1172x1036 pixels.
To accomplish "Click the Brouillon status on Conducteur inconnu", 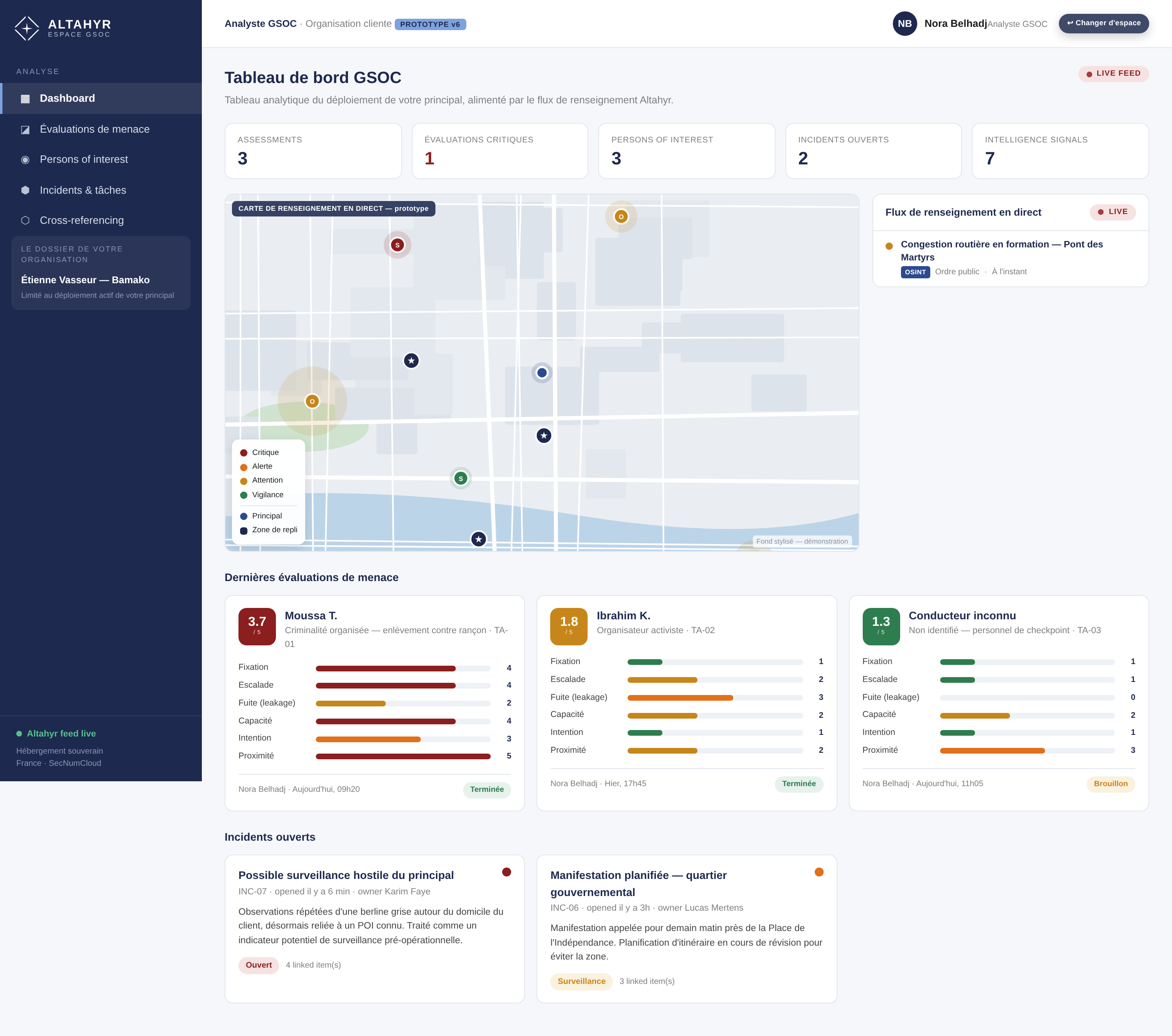I will [x=1110, y=784].
